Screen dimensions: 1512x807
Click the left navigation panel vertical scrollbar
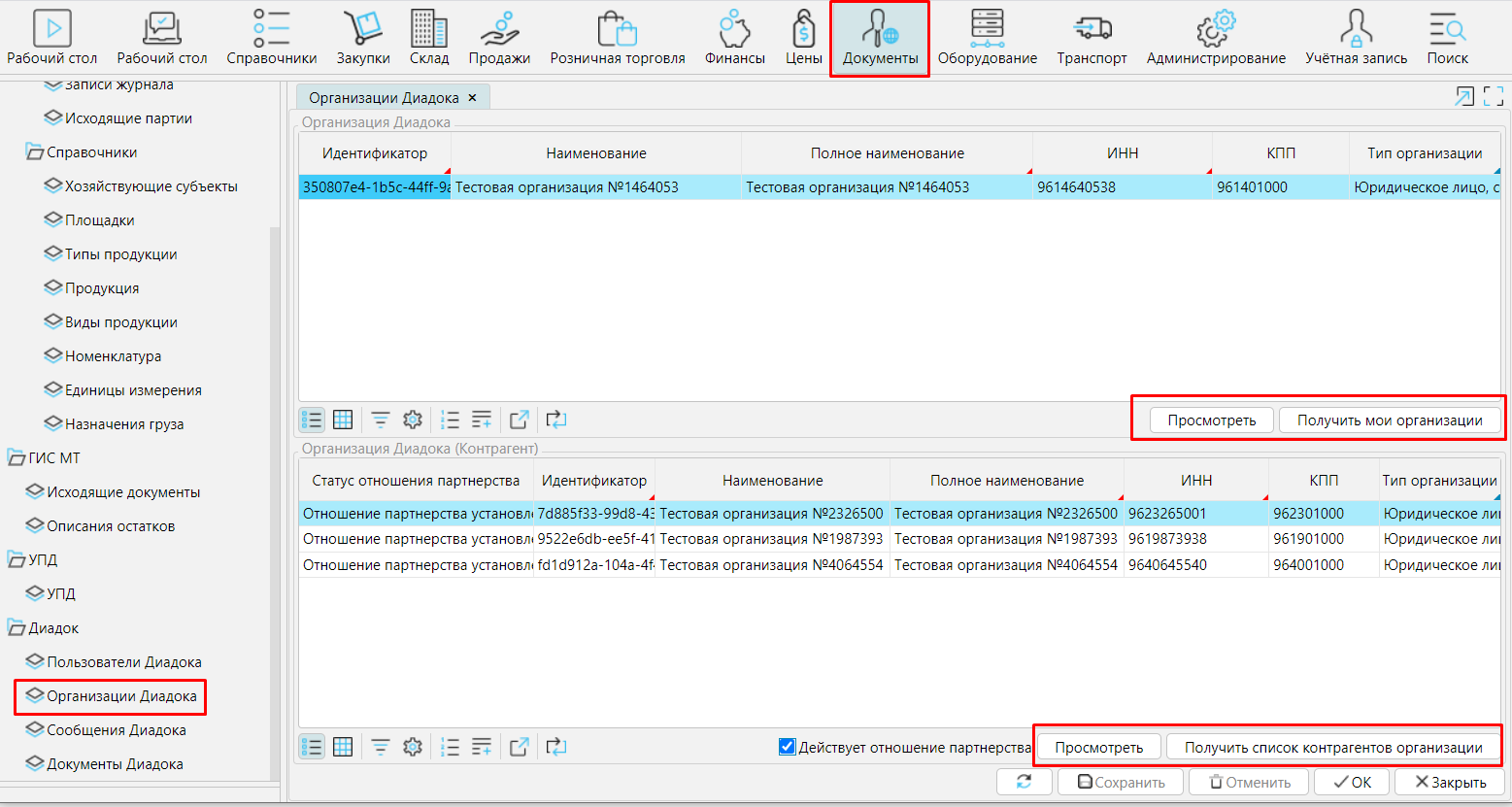click(x=274, y=486)
